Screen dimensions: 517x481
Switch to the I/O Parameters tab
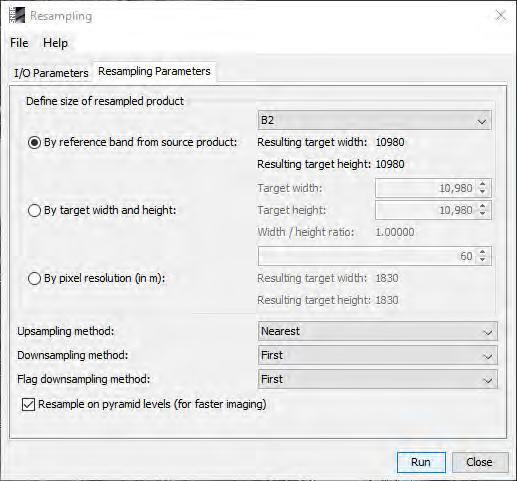click(51, 73)
